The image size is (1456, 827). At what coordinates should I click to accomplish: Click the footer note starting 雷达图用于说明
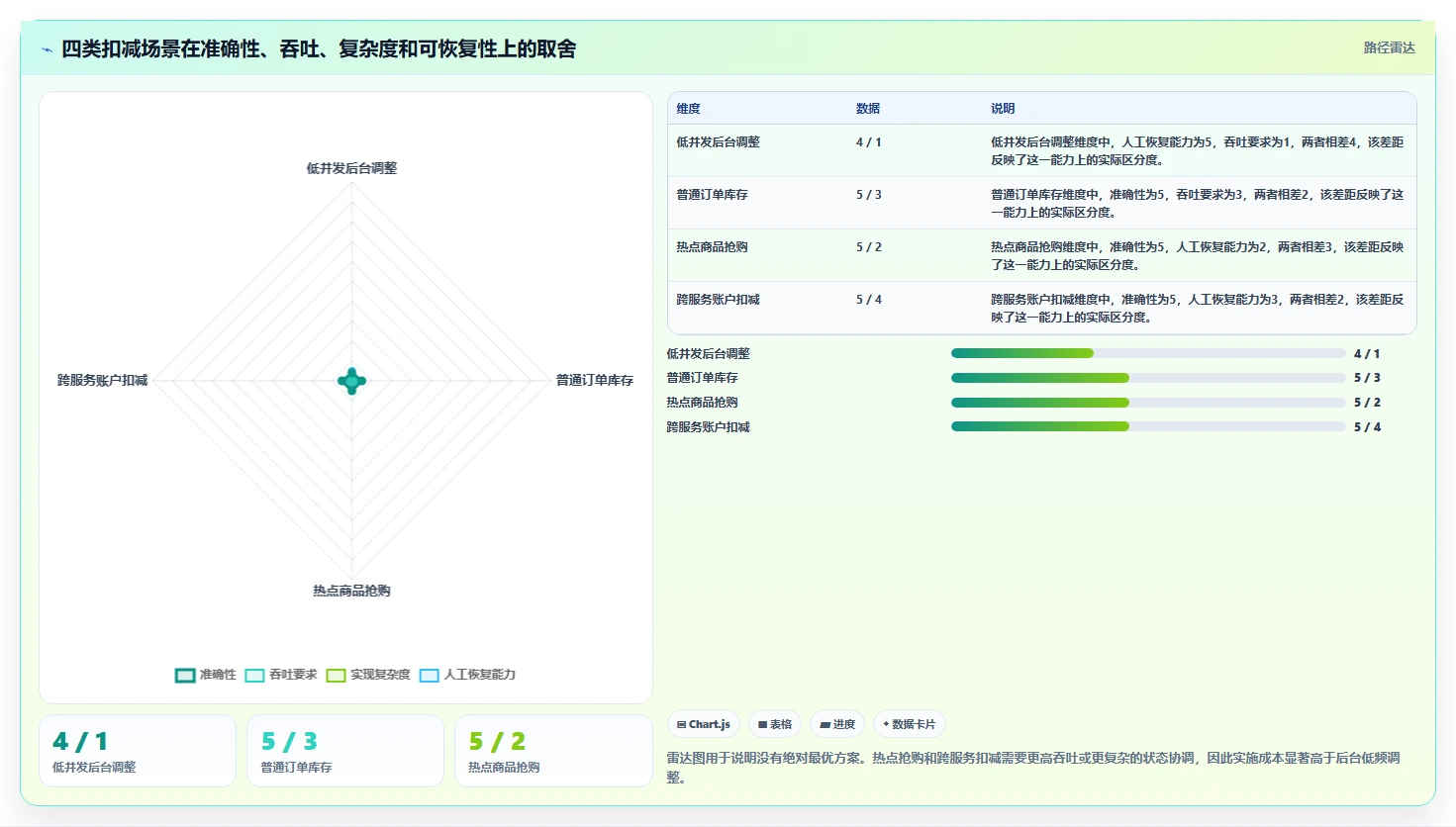[x=1034, y=768]
